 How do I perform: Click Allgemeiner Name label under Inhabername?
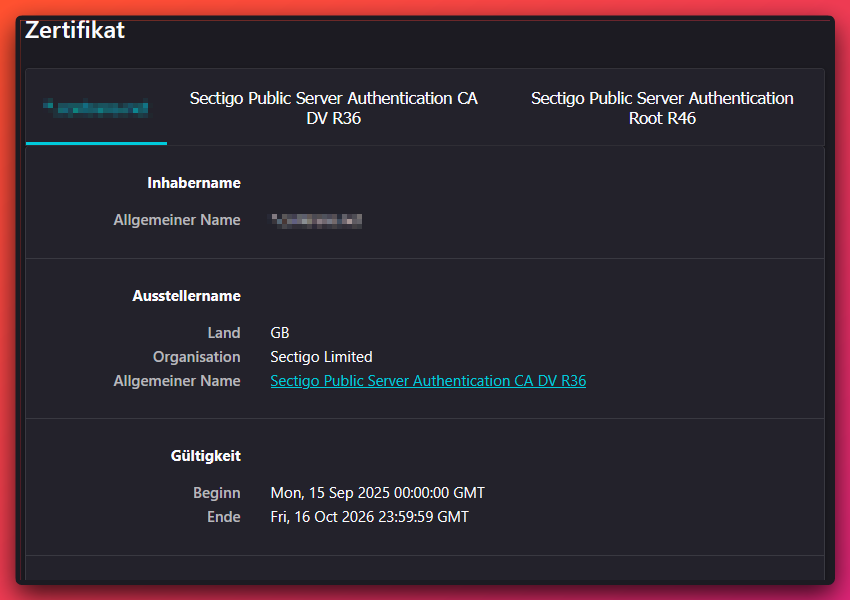[177, 220]
